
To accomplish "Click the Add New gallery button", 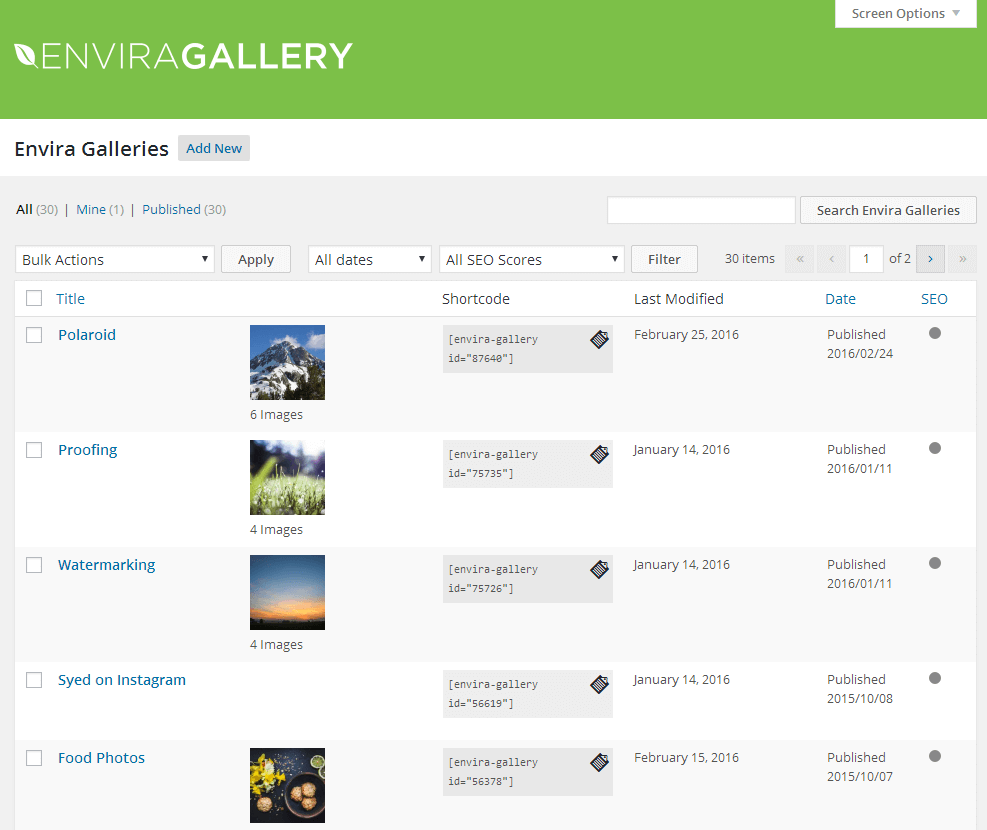I will click(x=214, y=149).
